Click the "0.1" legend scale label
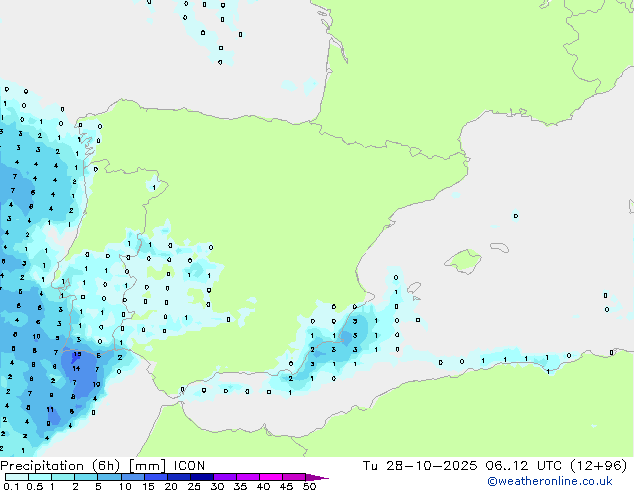 [x=11, y=486]
